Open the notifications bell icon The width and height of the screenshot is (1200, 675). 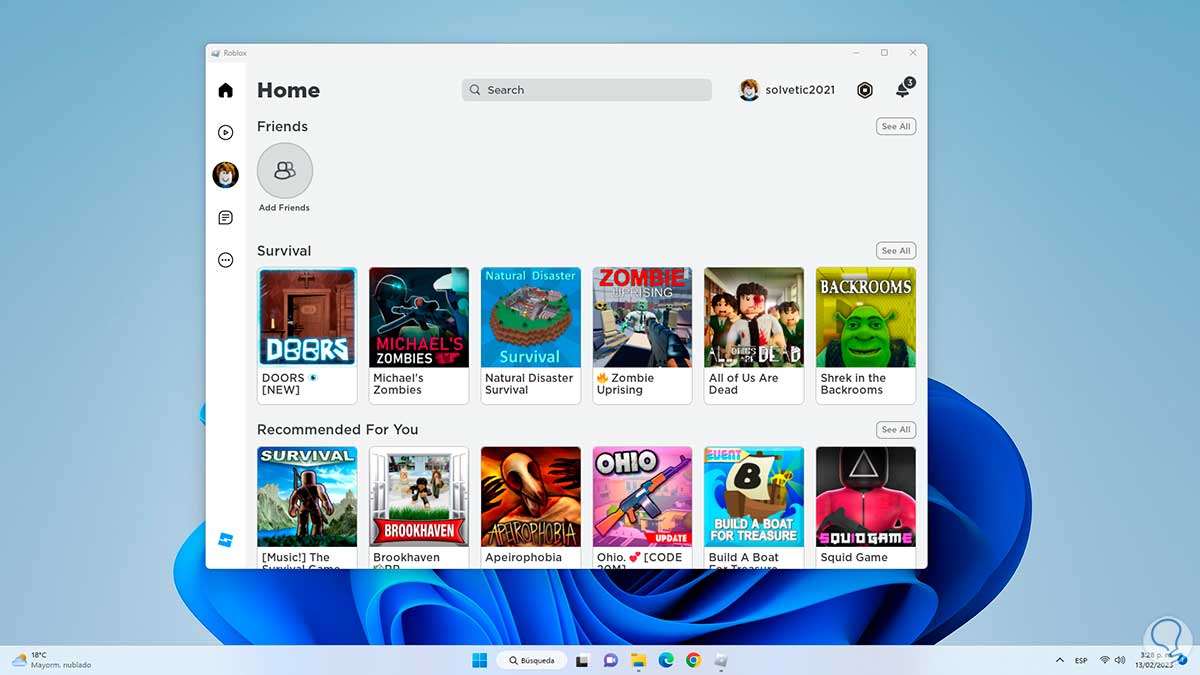(903, 89)
